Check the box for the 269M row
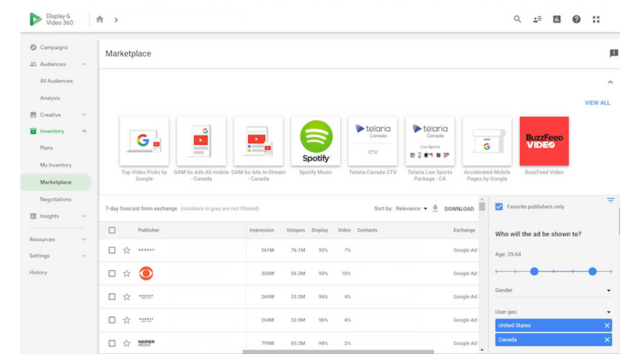 coord(112,297)
